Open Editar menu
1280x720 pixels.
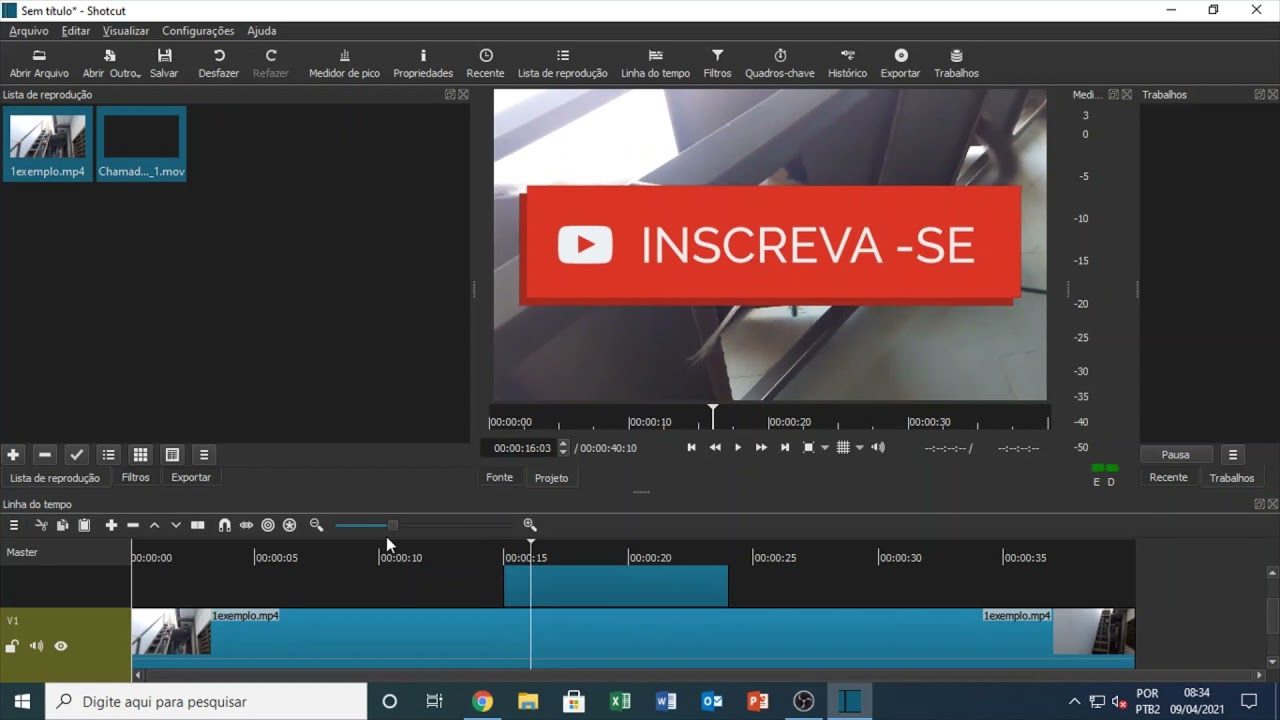[x=76, y=31]
